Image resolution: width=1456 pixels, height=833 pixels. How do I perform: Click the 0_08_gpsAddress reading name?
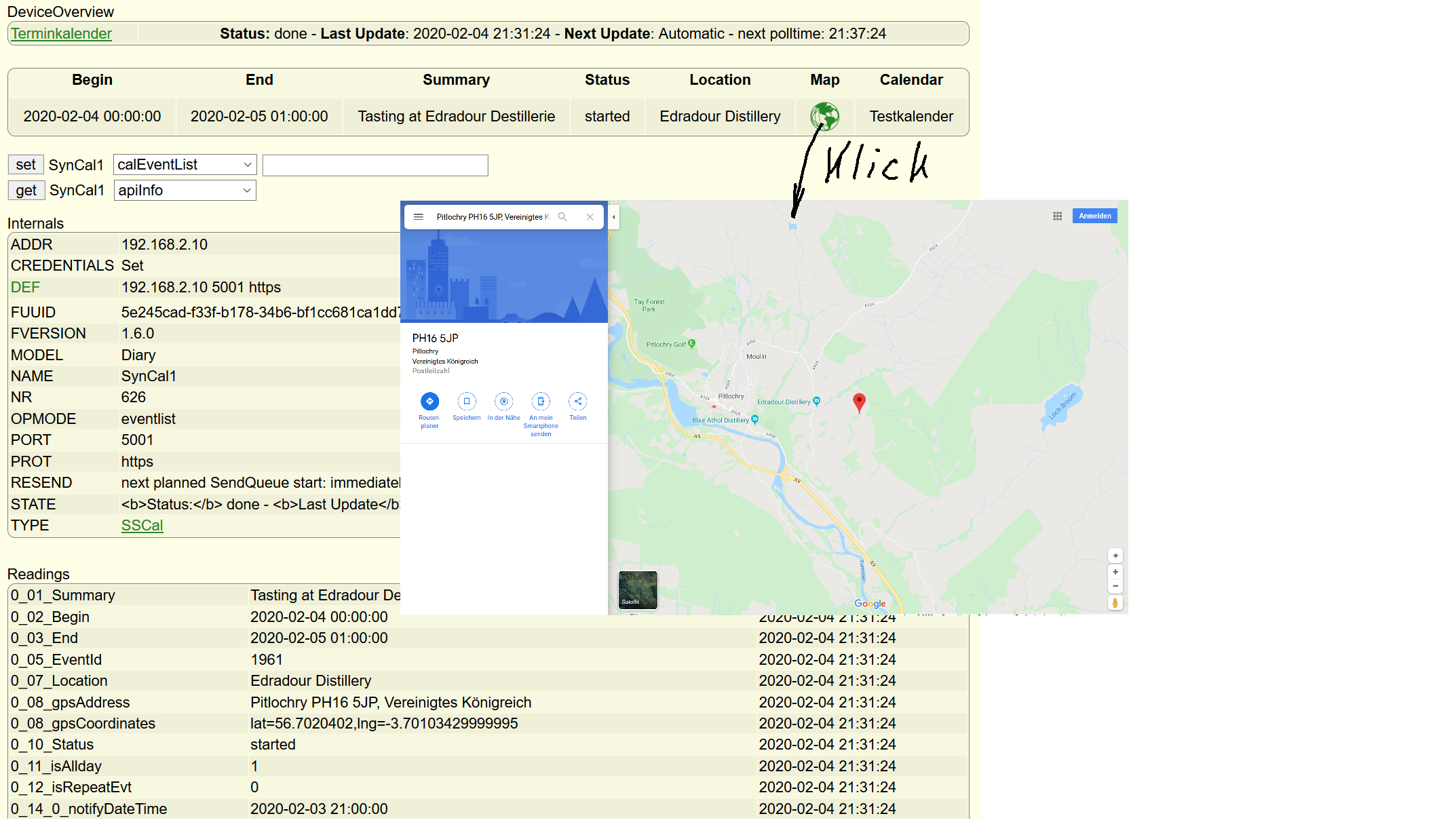[70, 703]
